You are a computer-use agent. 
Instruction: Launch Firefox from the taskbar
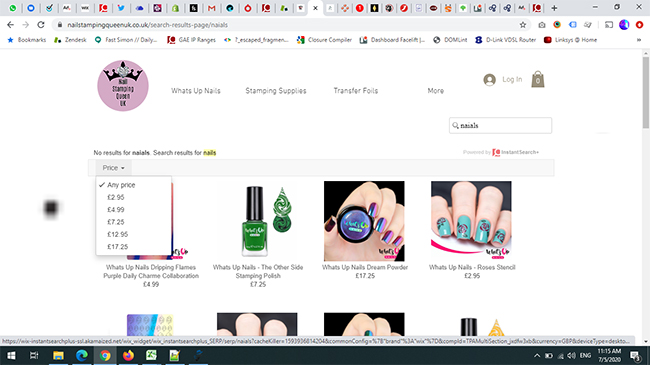tap(128, 355)
